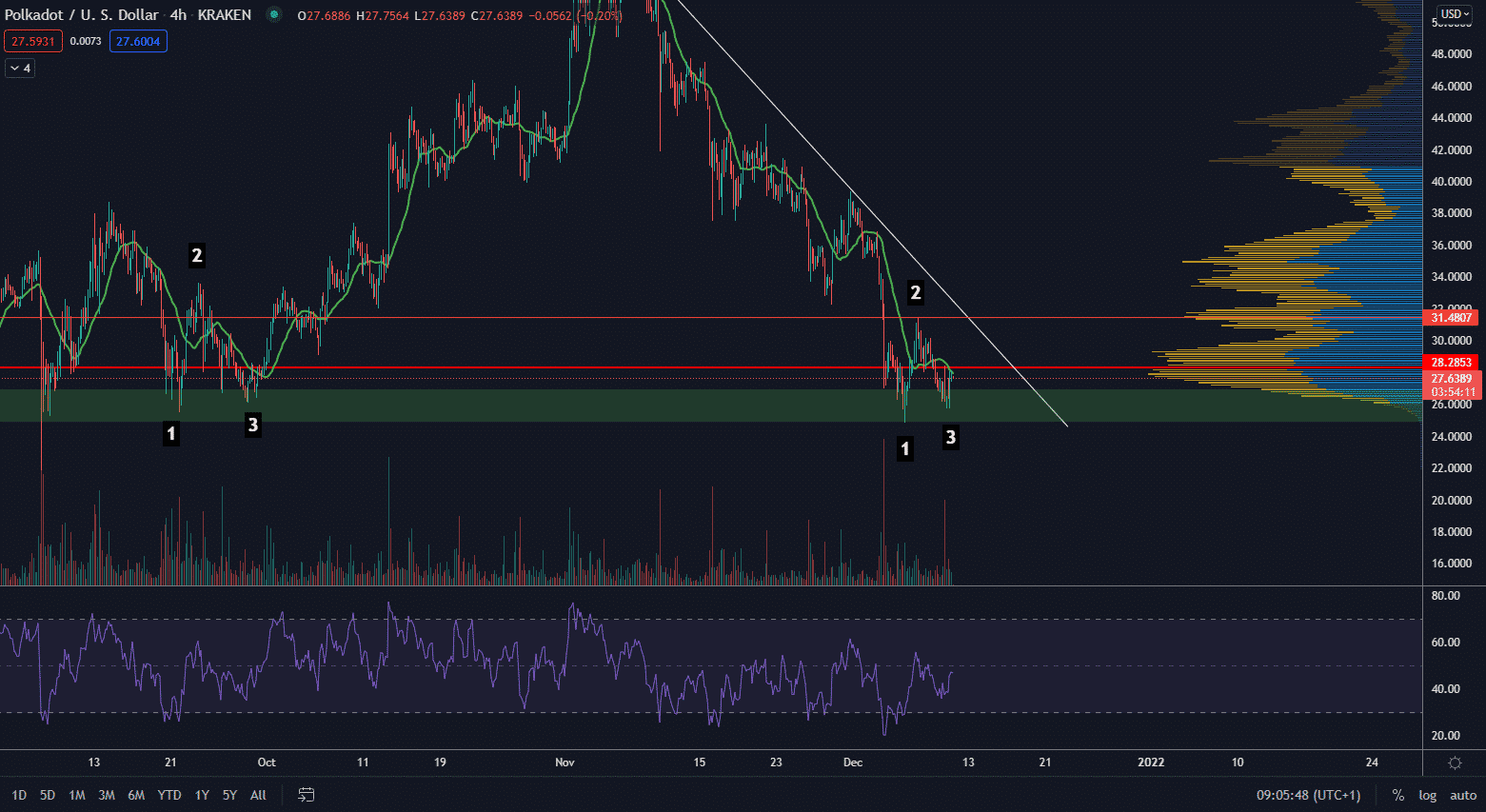This screenshot has height=812, width=1486.
Task: Click the Polkadot / U. S. Dollar symbol title
Action: pyautogui.click(x=82, y=15)
